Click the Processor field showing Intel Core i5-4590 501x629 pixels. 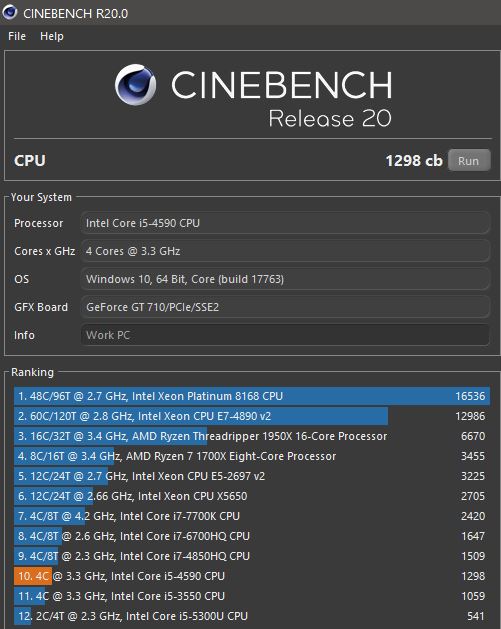pos(285,223)
